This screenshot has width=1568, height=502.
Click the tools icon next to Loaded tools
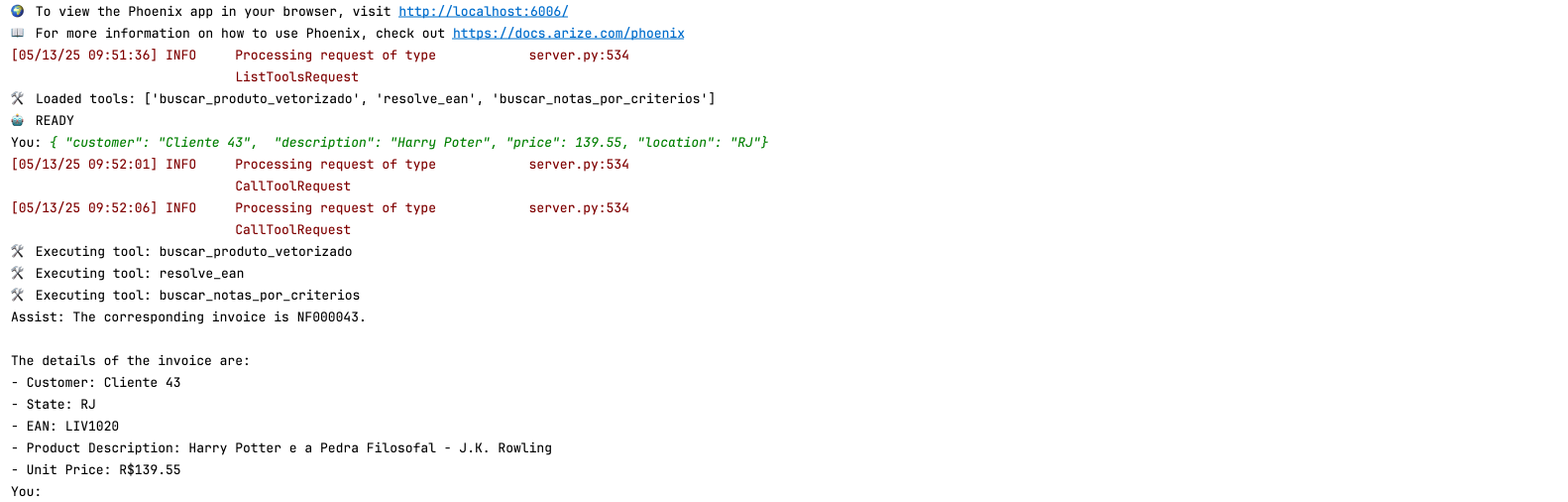pos(17,99)
